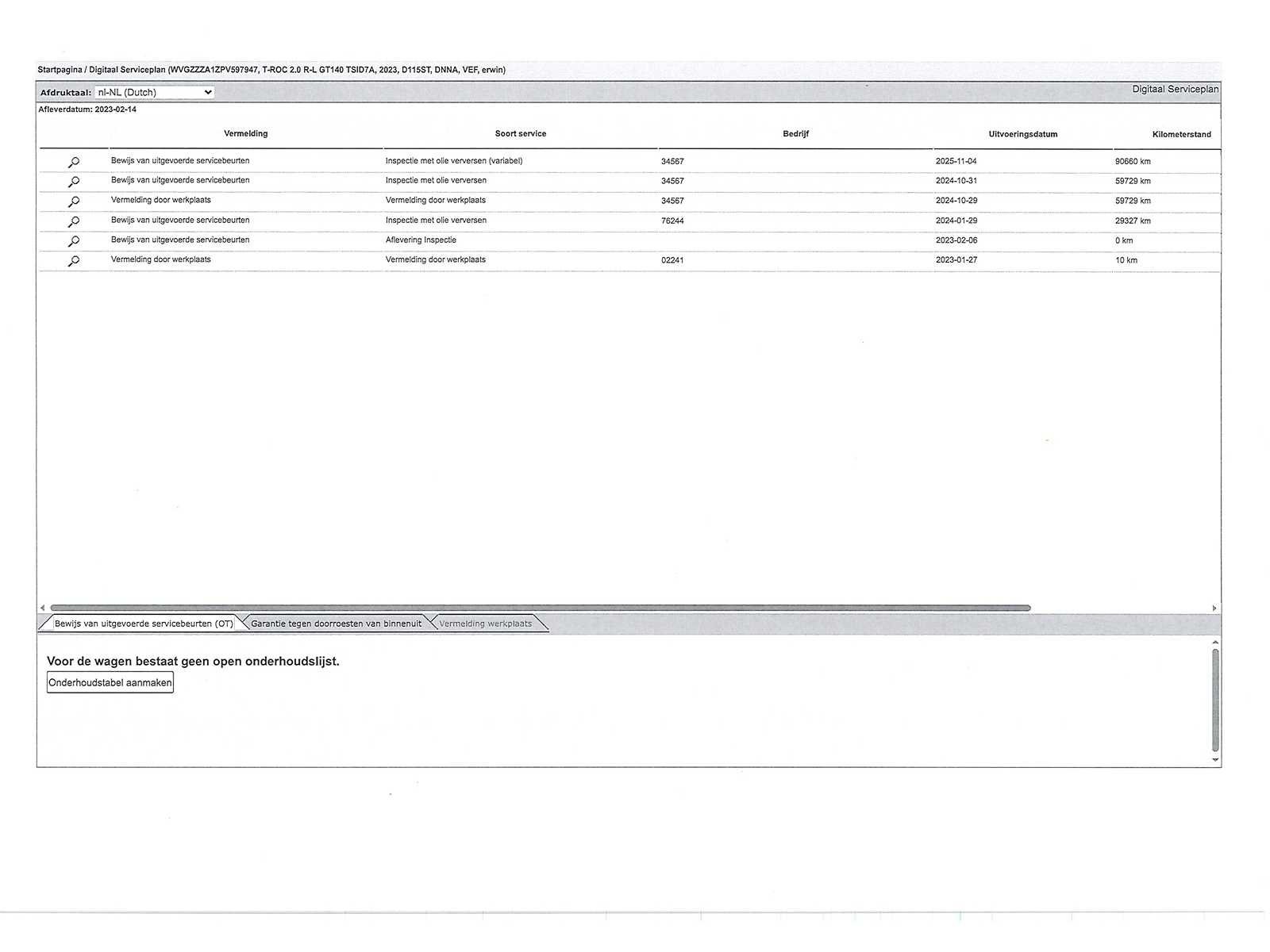Open magnifier for the 2023-01-27 entry
Screen dimensions: 1270x952
click(x=74, y=261)
